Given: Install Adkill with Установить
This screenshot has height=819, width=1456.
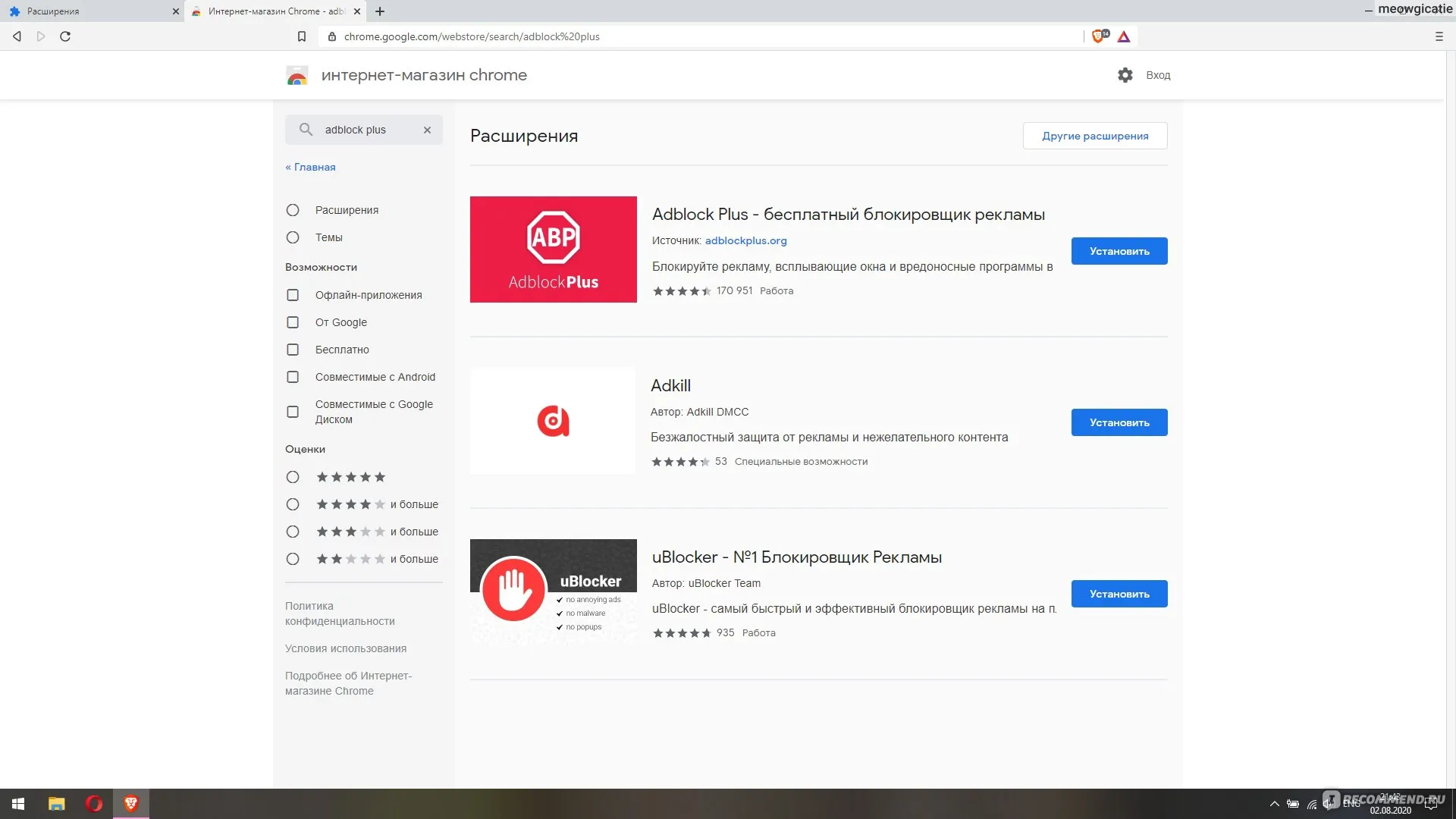Looking at the screenshot, I should point(1119,422).
